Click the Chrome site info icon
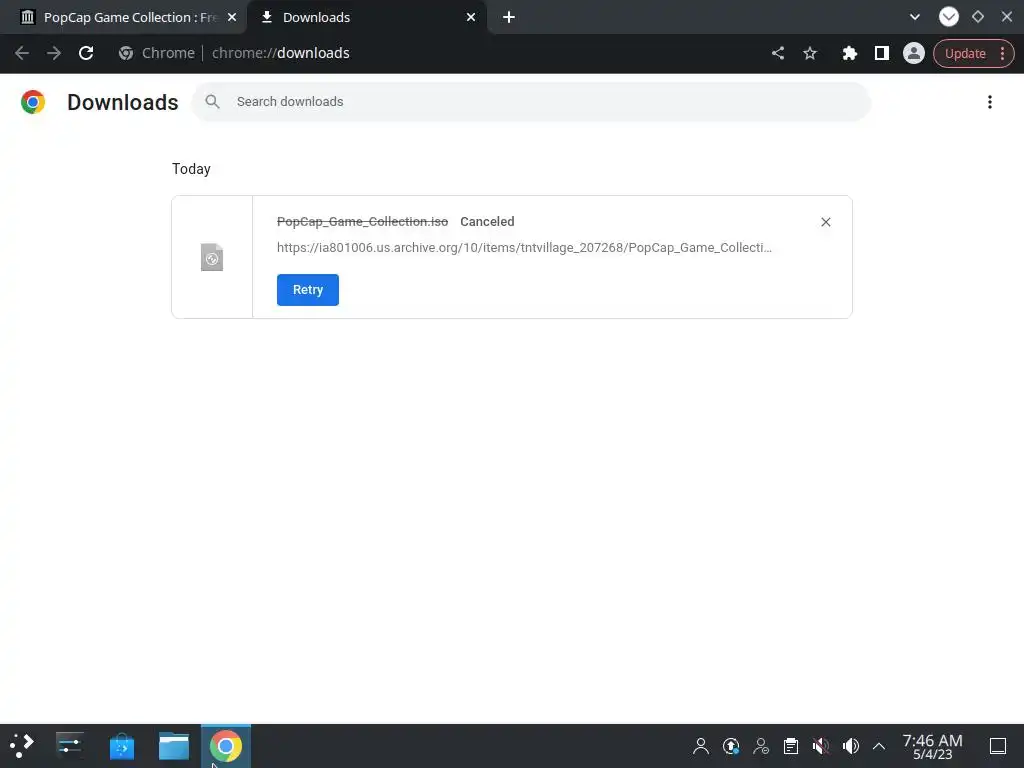Image resolution: width=1024 pixels, height=768 pixels. (126, 53)
